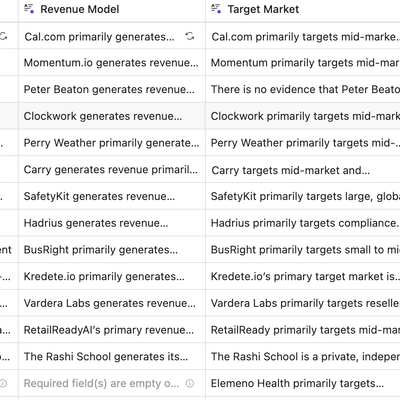This screenshot has height=400, width=400.
Task: Click the Revenue Model column AI icon
Action: coord(29,9)
